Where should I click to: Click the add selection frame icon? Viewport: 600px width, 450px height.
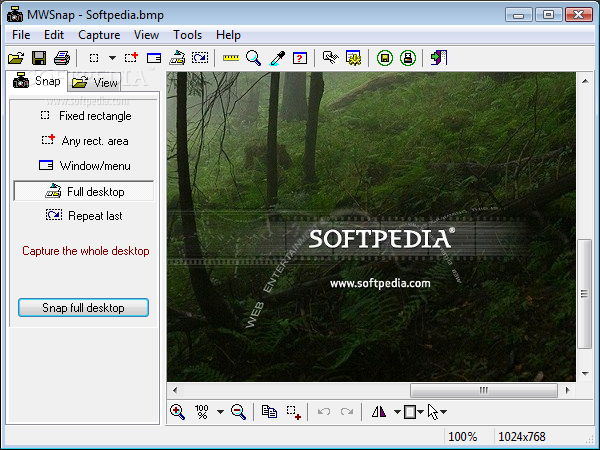coord(293,412)
